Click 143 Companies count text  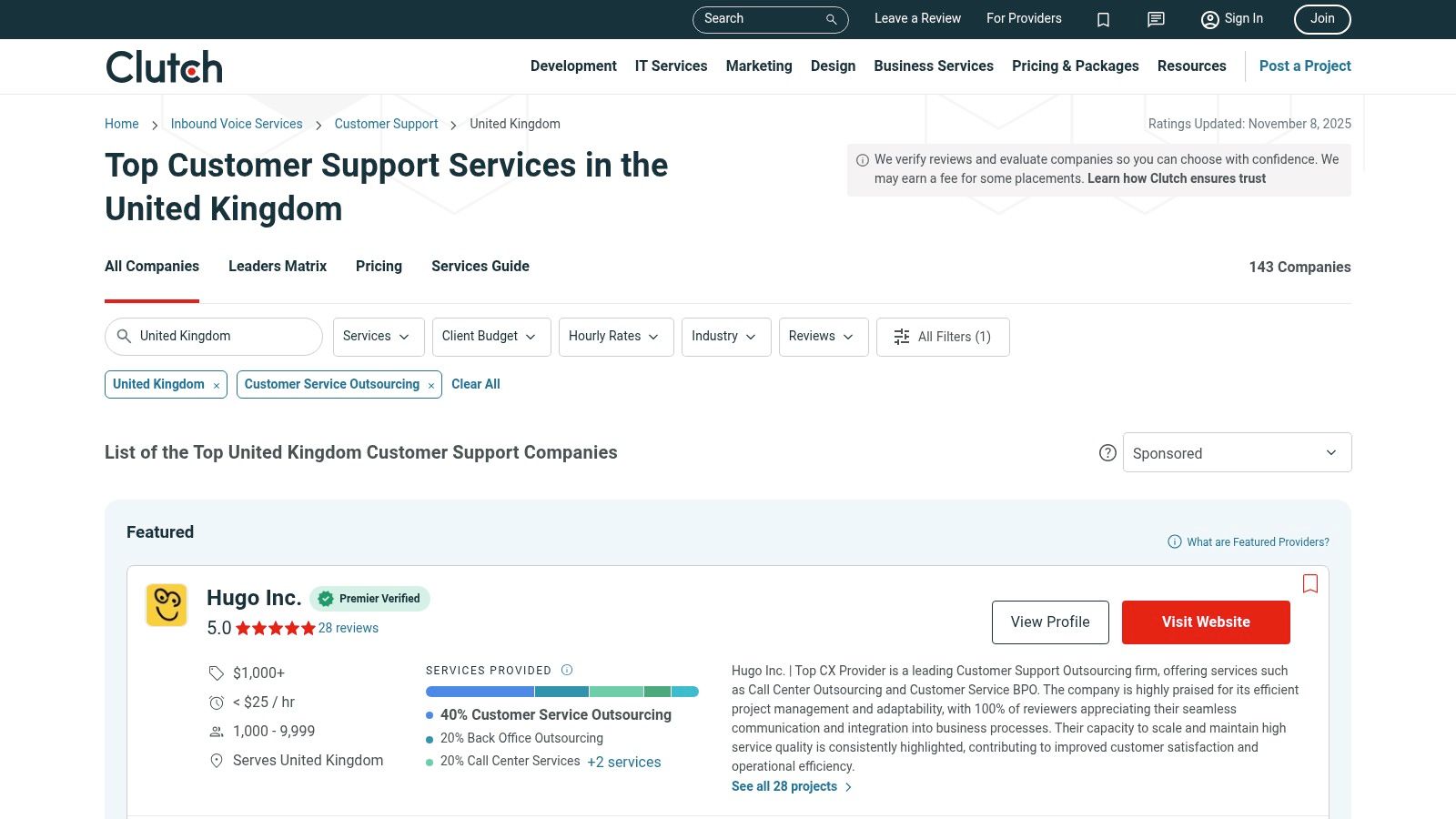click(x=1299, y=267)
